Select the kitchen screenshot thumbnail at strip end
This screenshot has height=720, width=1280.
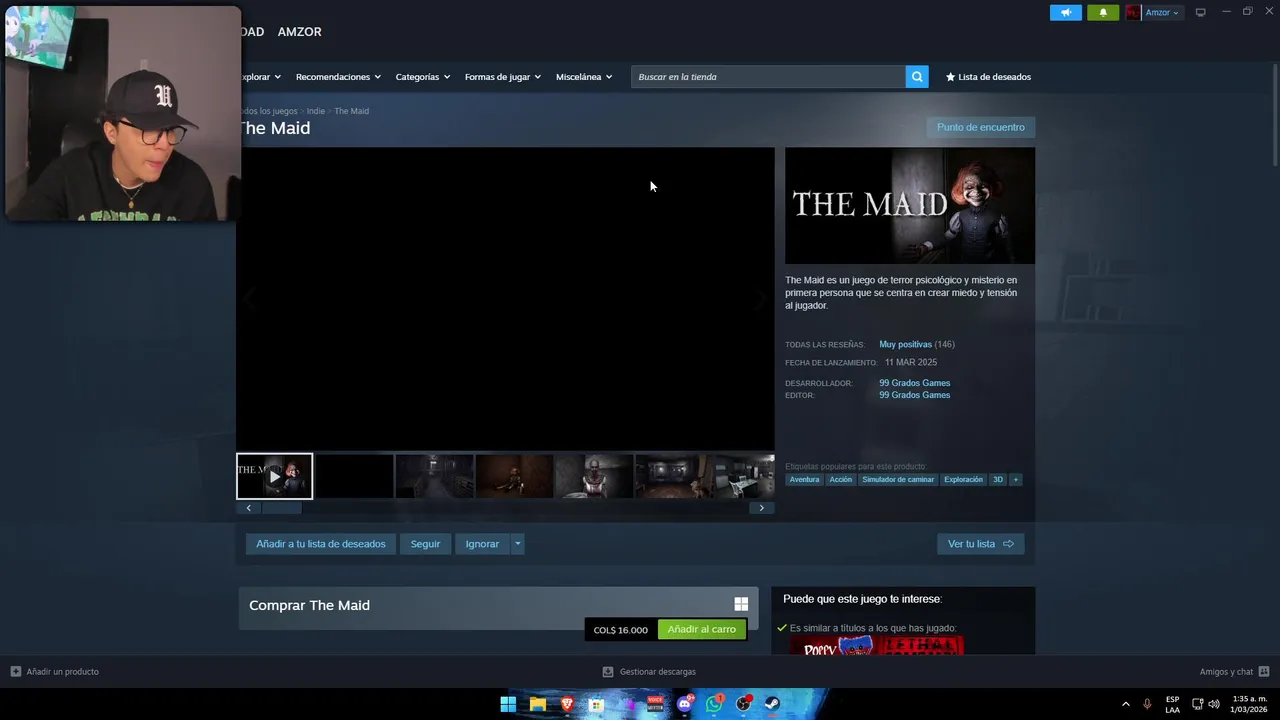[745, 476]
